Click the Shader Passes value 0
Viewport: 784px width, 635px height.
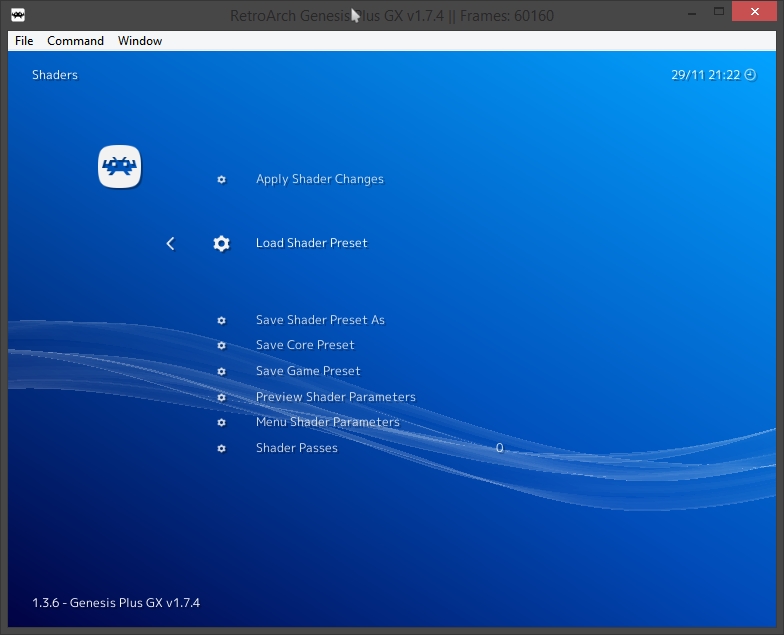pos(500,448)
